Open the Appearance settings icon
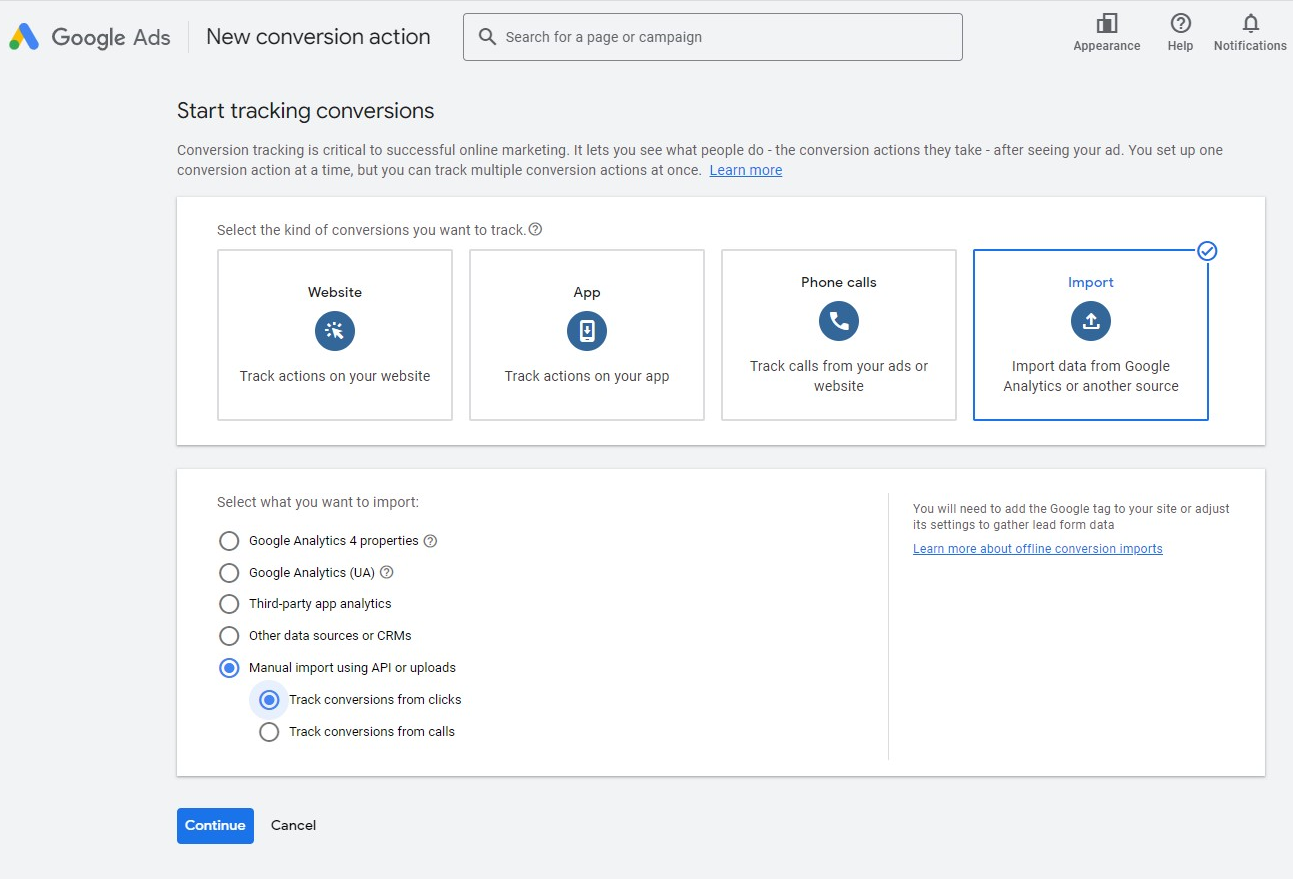The image size is (1293, 879). [x=1106, y=24]
